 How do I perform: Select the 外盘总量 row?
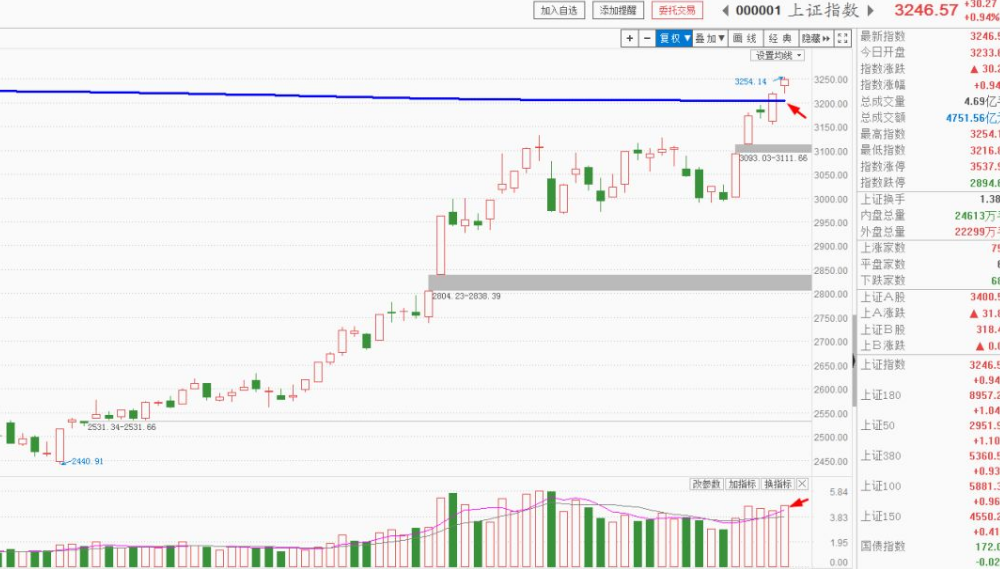click(x=929, y=232)
